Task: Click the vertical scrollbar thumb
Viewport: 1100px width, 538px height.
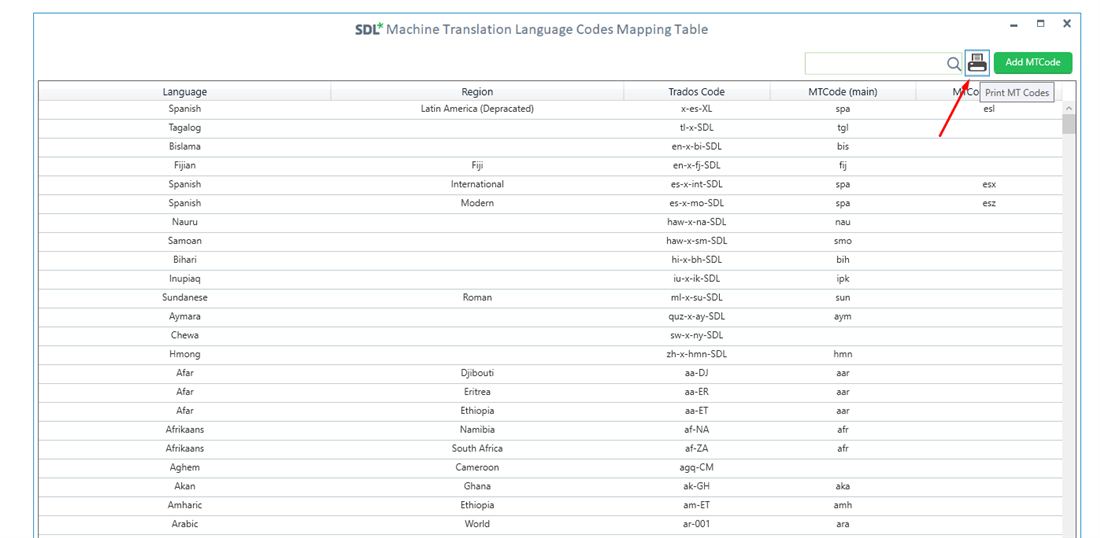Action: pyautogui.click(x=1069, y=125)
